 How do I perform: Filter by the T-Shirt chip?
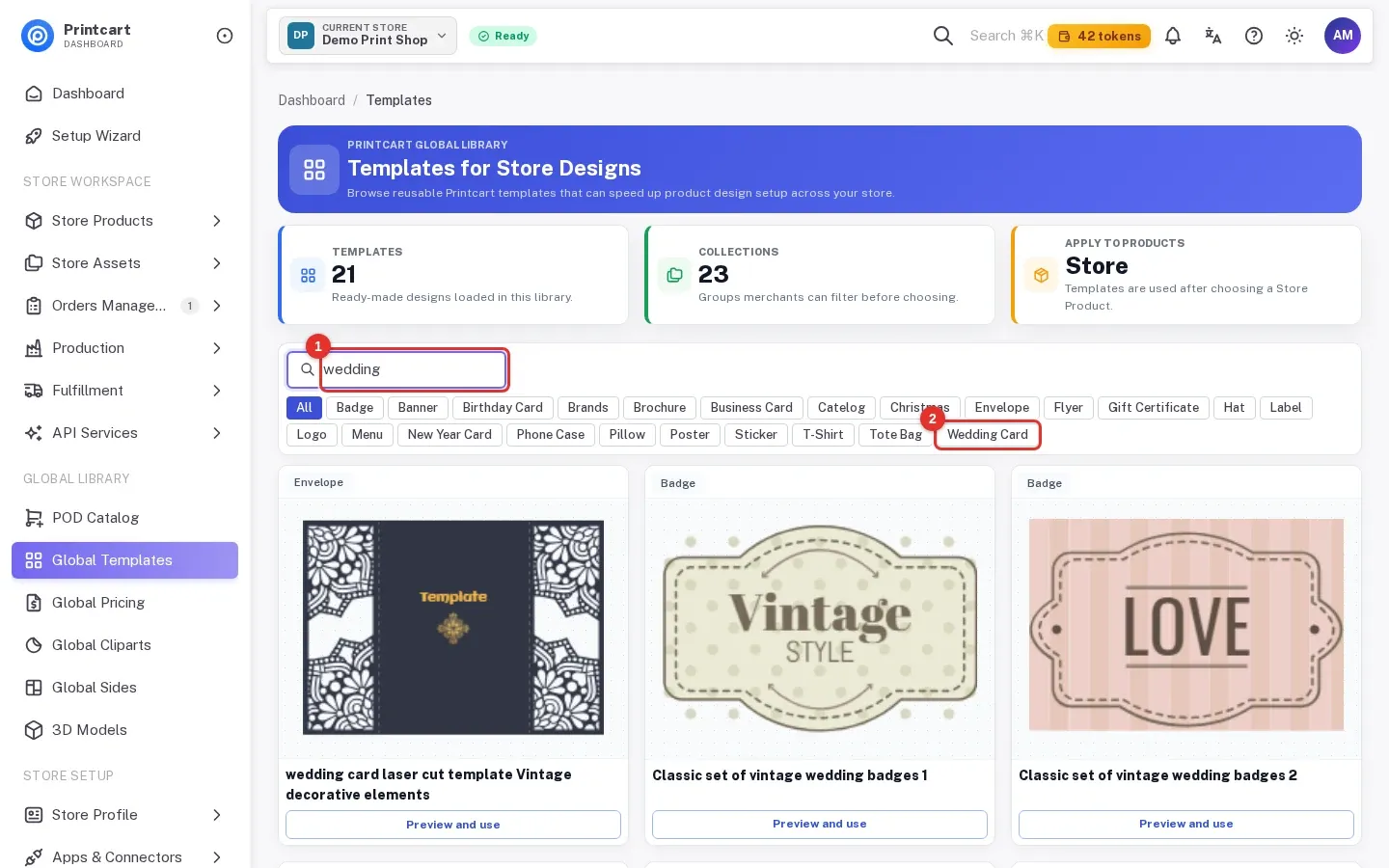tap(823, 435)
